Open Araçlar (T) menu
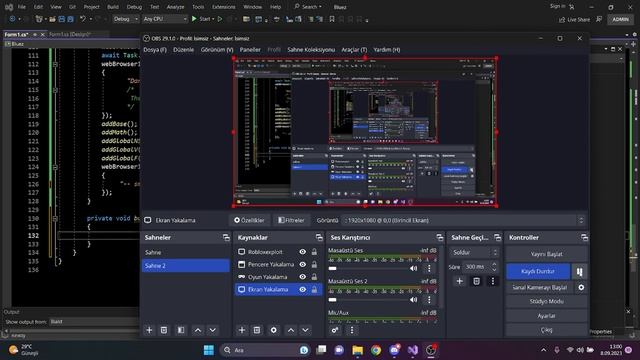 pos(354,50)
